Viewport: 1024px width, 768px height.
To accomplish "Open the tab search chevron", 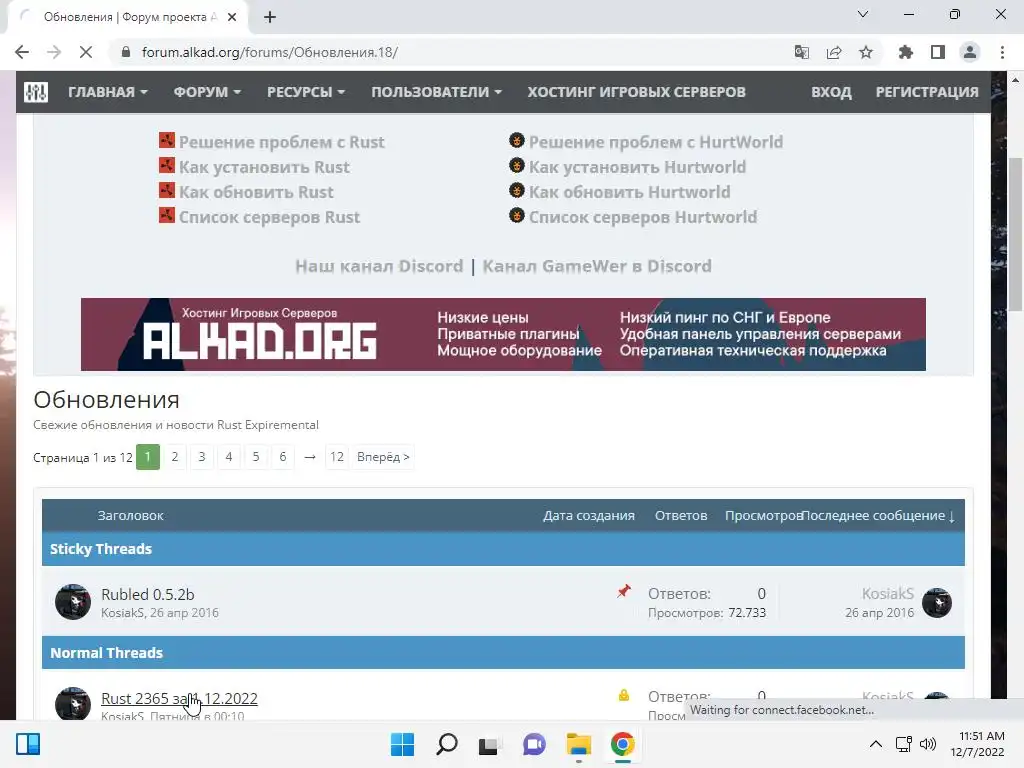I will (x=863, y=14).
